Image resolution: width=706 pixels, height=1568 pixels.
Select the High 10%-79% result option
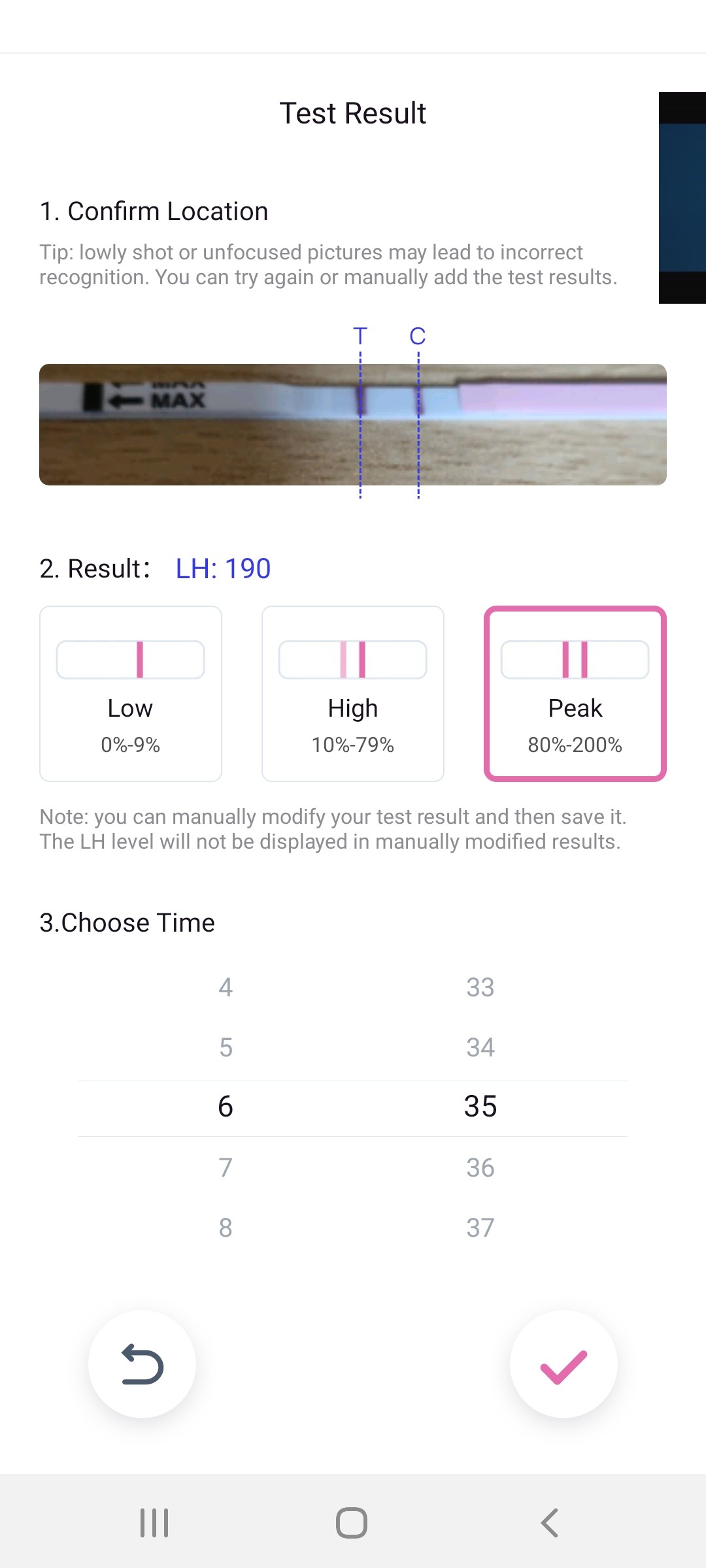[x=353, y=693]
